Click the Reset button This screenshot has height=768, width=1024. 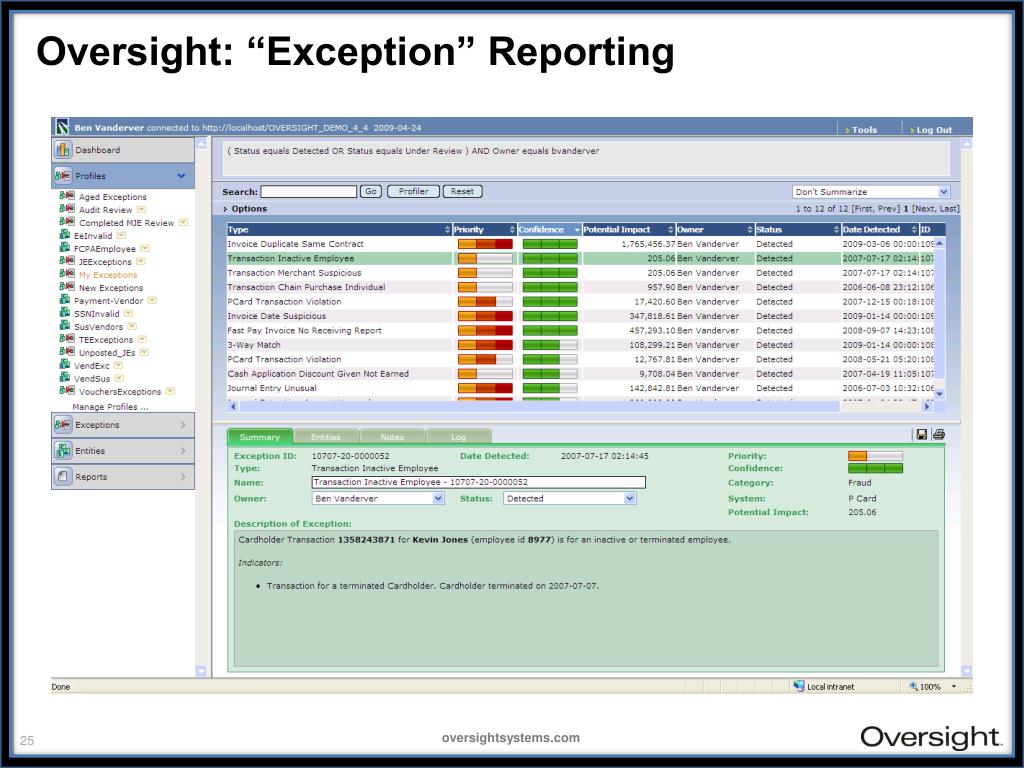coord(462,191)
